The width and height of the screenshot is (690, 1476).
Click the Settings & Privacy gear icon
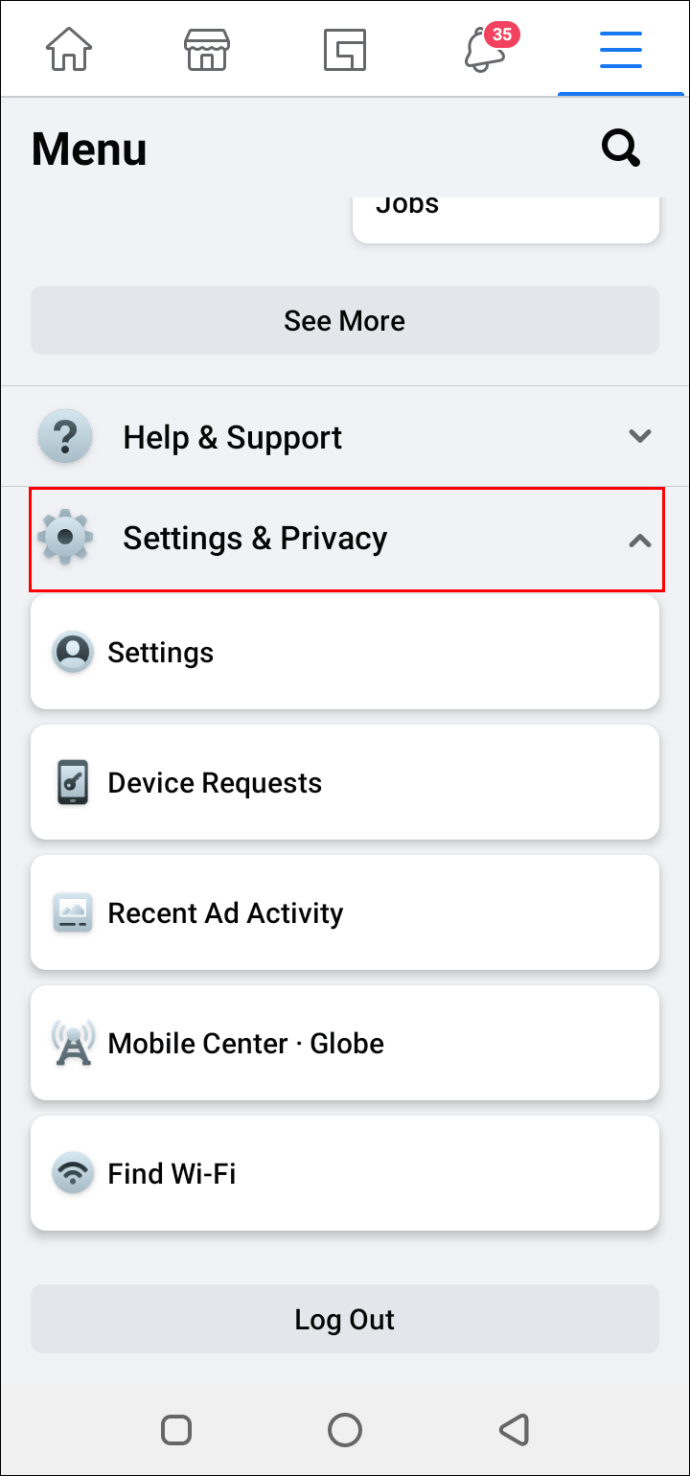[65, 538]
